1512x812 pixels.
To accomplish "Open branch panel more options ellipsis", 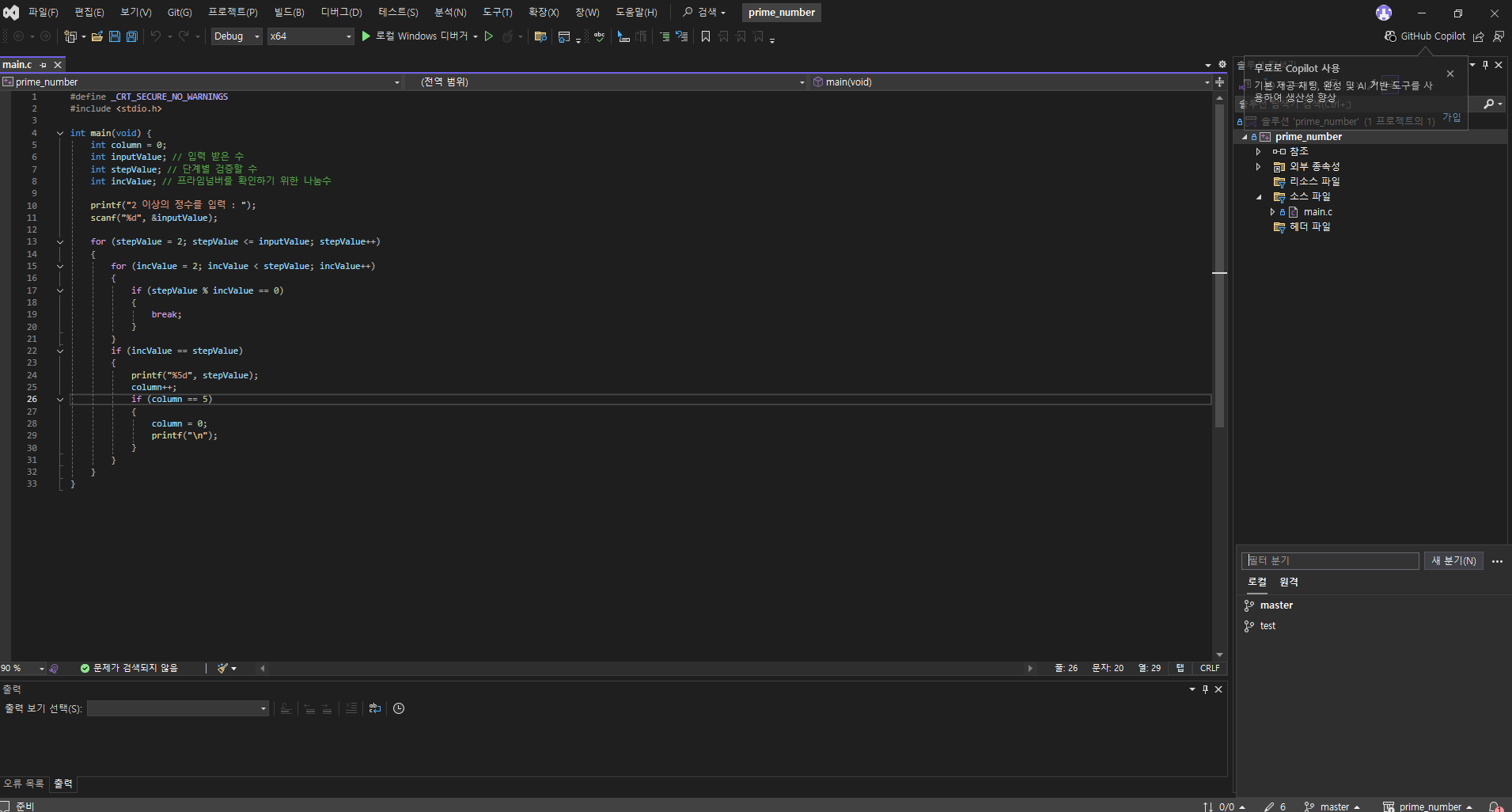I will coord(1497,561).
